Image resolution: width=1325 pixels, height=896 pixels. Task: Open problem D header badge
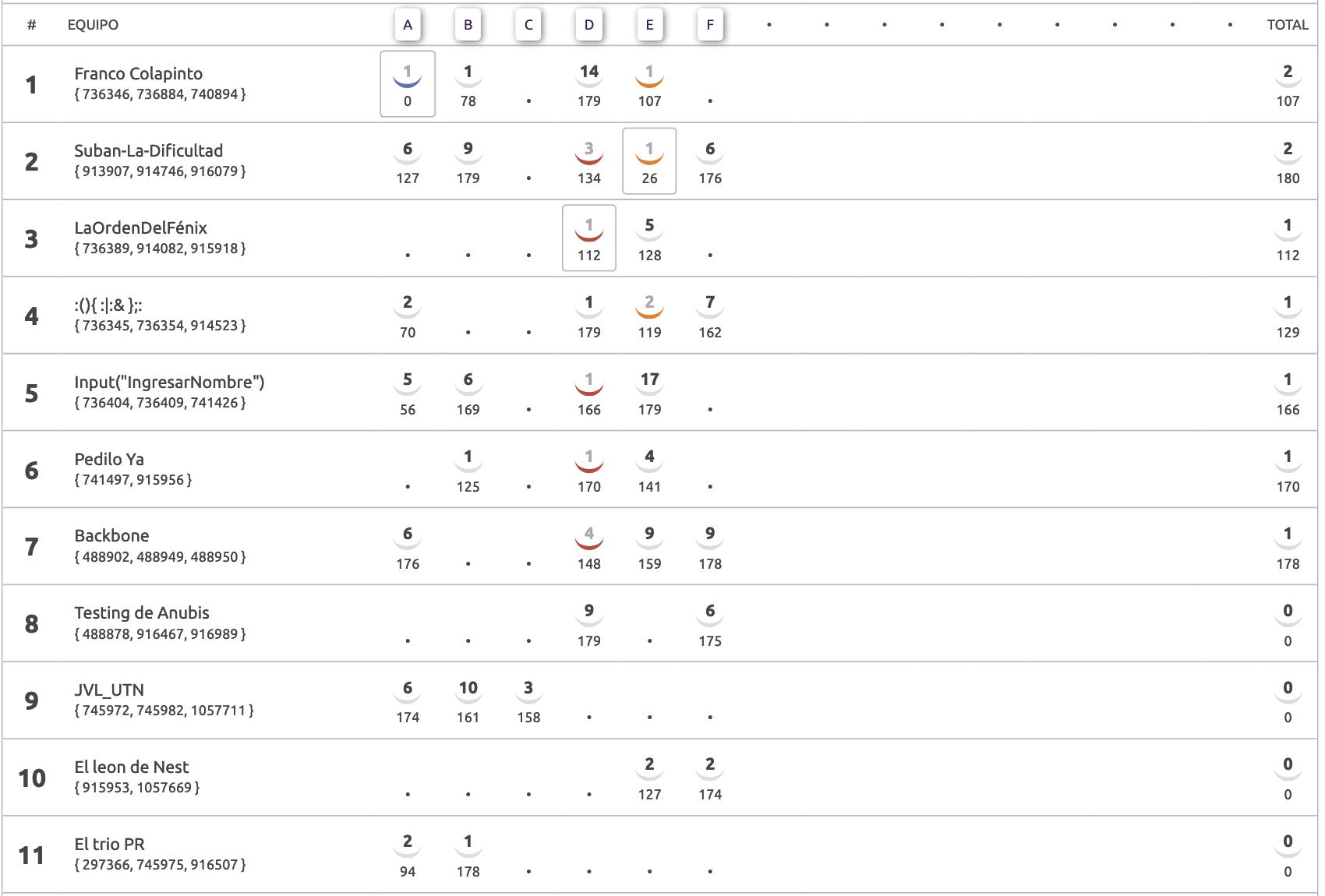click(x=589, y=25)
